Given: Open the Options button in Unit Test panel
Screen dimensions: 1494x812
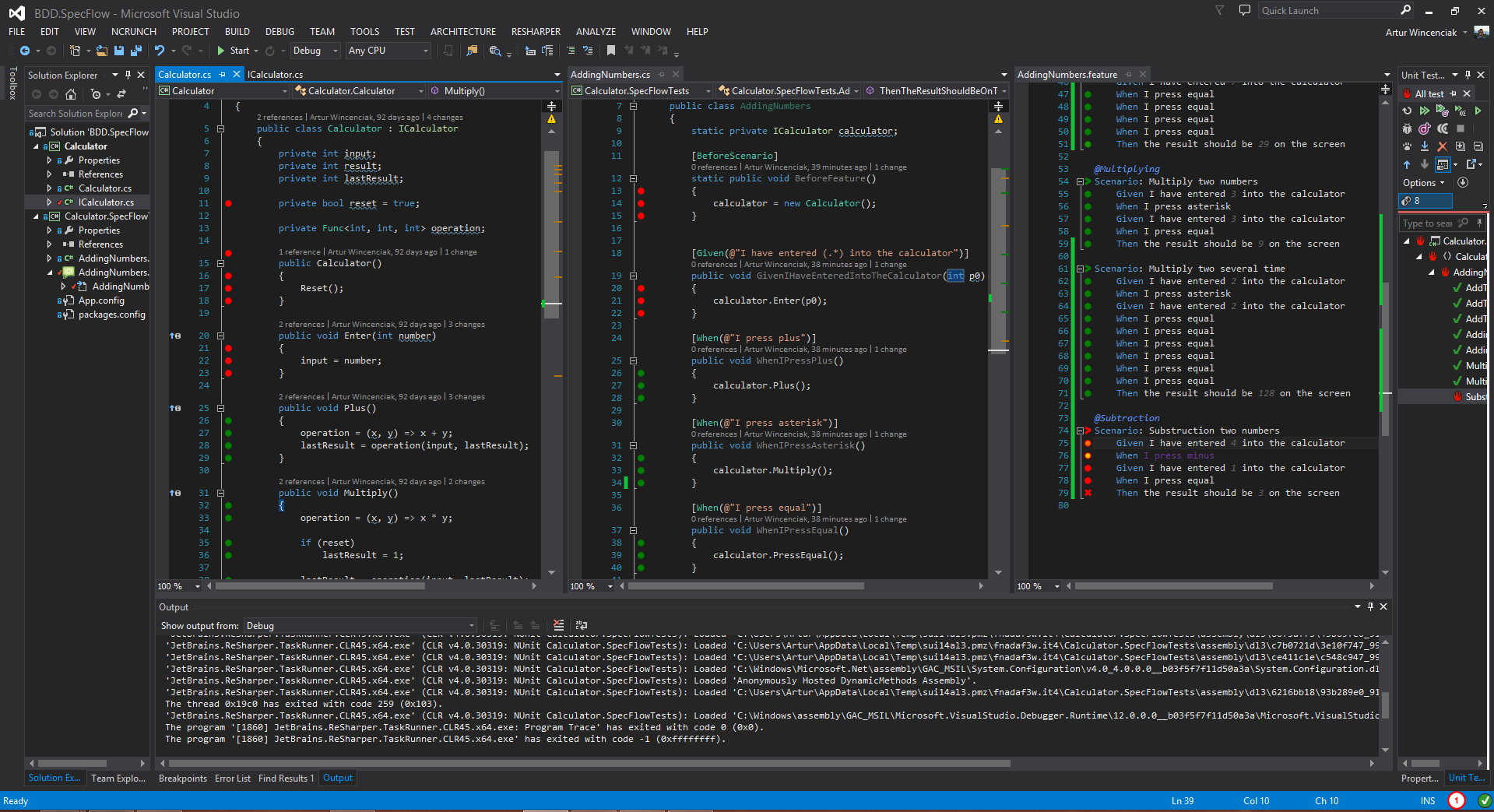Looking at the screenshot, I should pos(1422,183).
